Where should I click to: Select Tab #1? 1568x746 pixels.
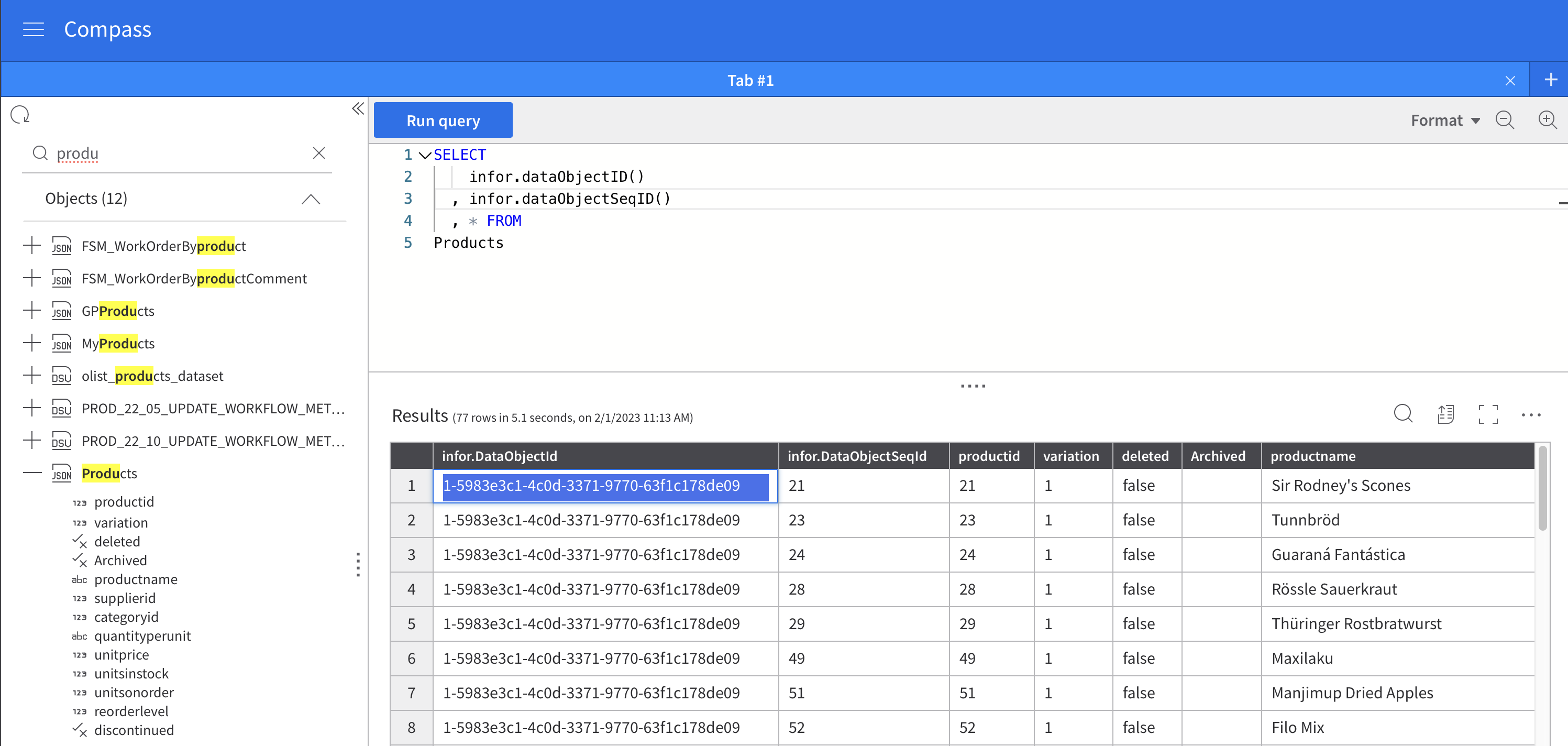tap(750, 80)
